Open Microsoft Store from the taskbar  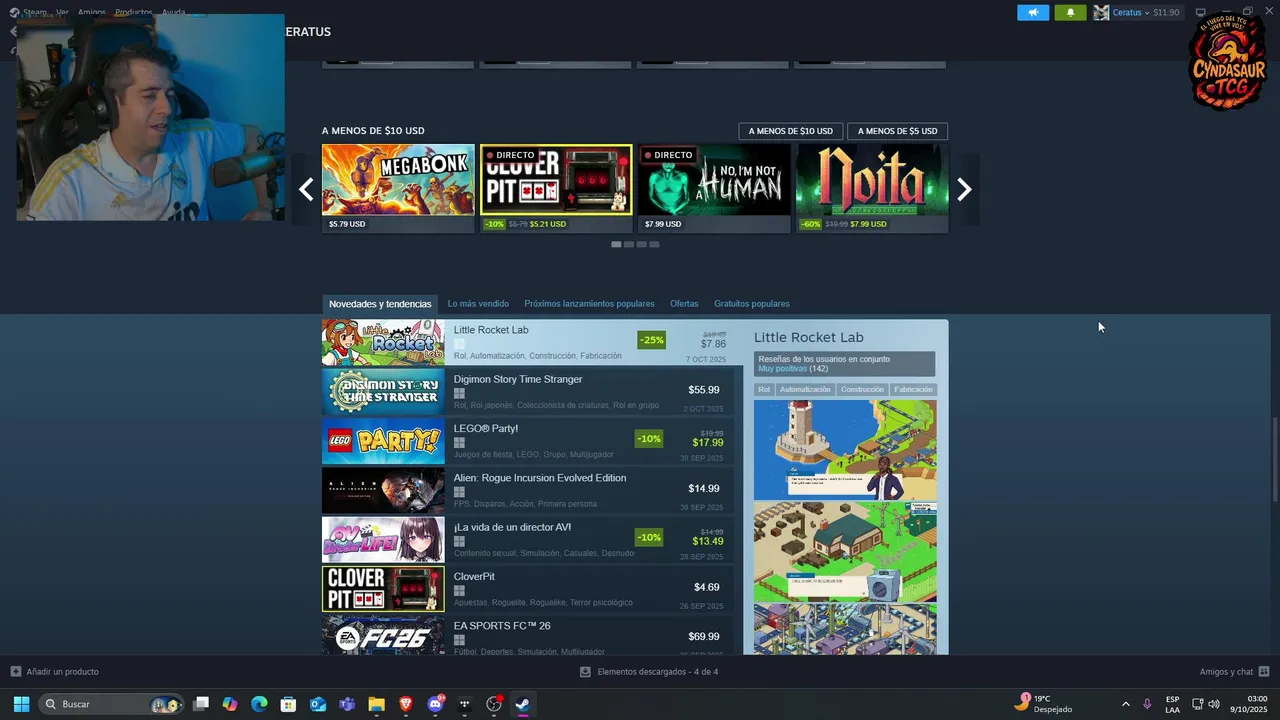[288, 704]
